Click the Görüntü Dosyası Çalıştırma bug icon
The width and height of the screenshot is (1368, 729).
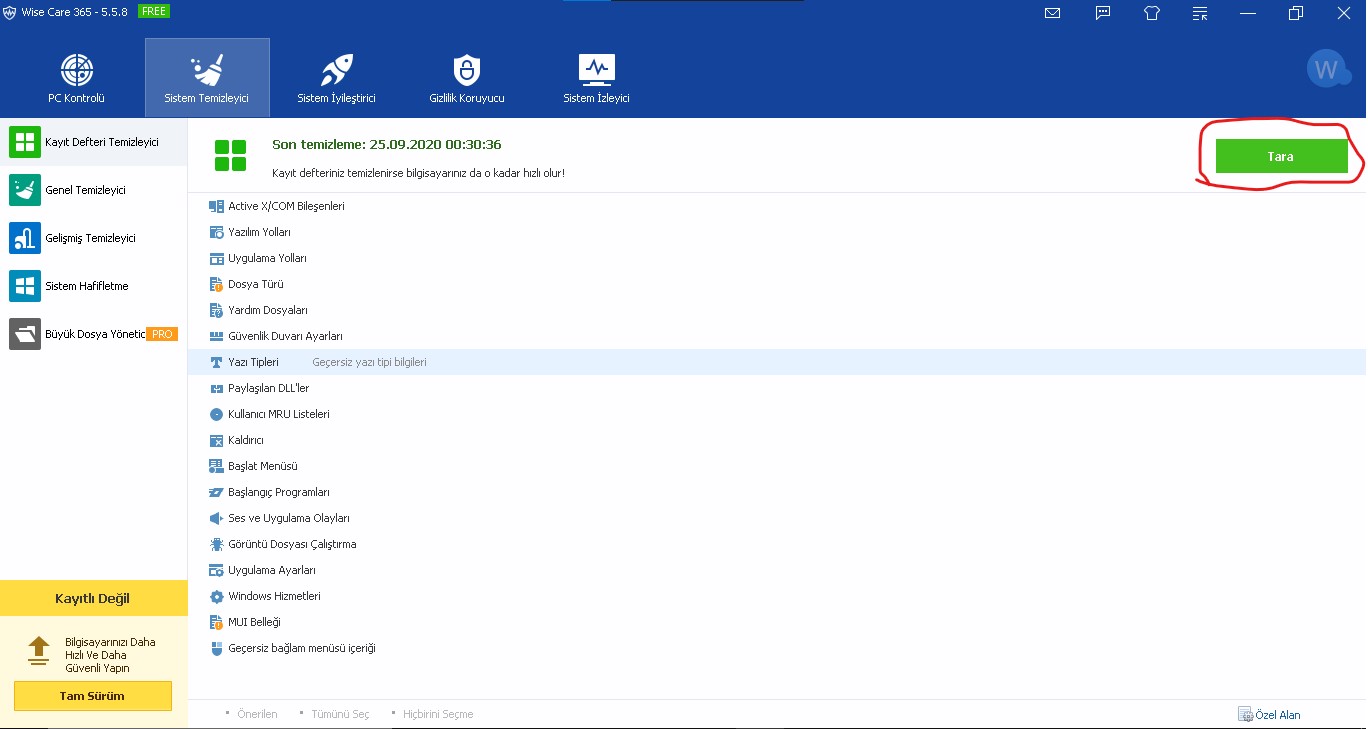click(x=216, y=544)
